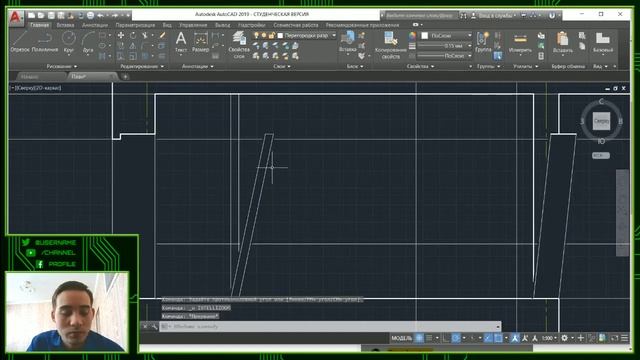640x360 pixels.
Task: Open the Аннотации ribbon tab
Action: pyautogui.click(x=95, y=25)
